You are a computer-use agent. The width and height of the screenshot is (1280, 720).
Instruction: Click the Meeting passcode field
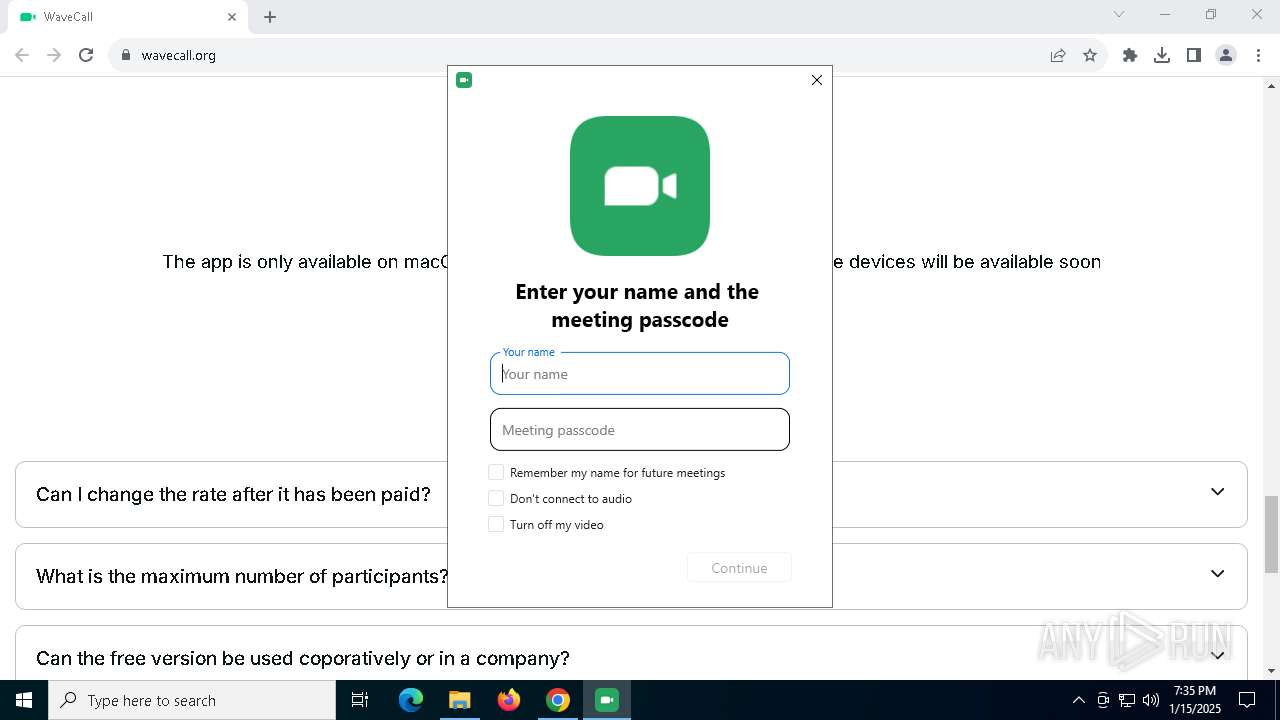640,429
